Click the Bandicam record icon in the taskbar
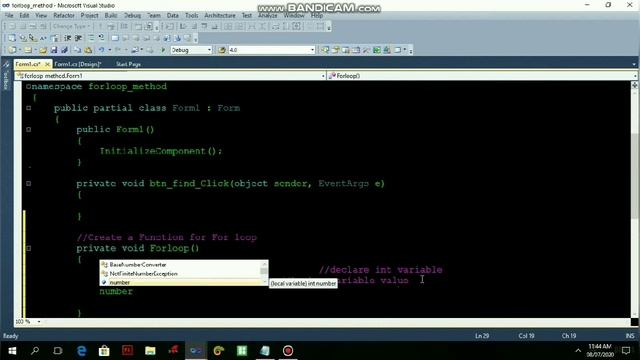 tap(288, 351)
